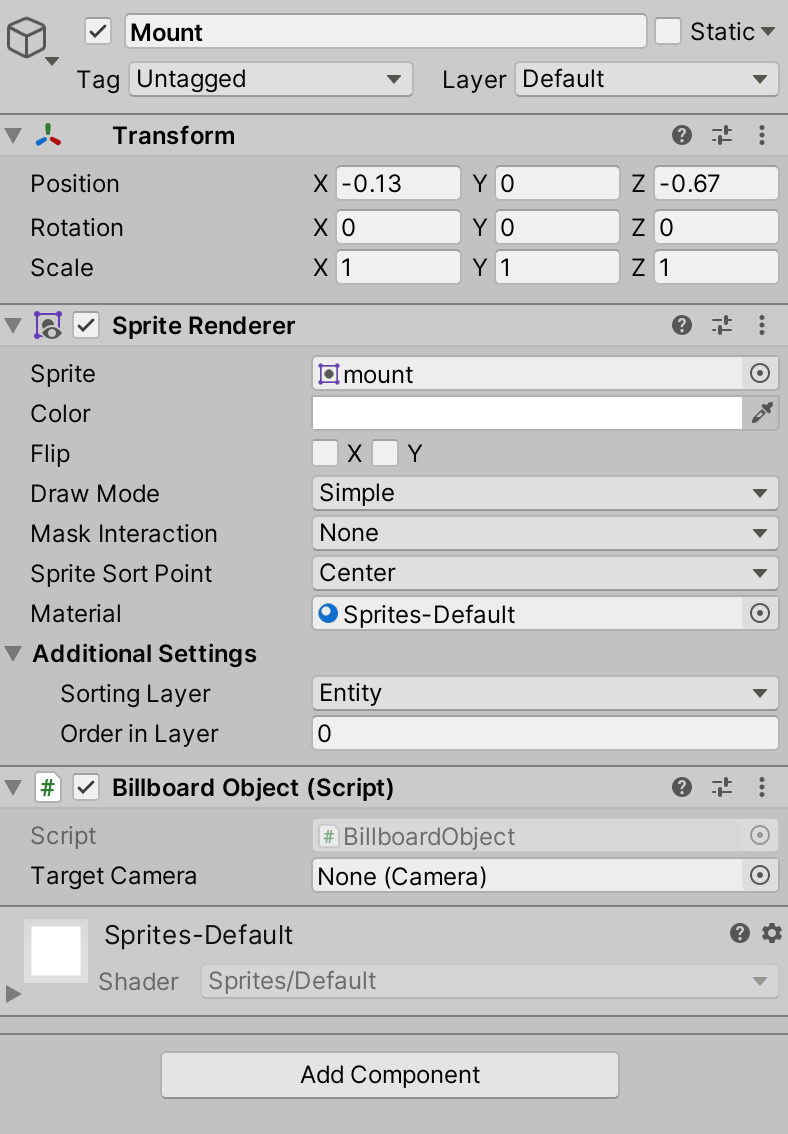The width and height of the screenshot is (788, 1134).
Task: Disable the Billboard Object script checkbox
Action: [86, 787]
